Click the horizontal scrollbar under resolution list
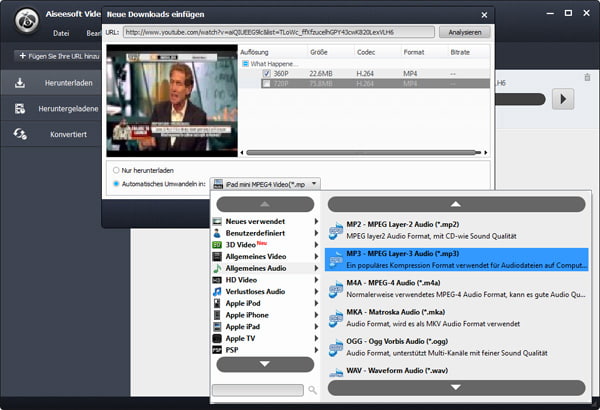Screen dimensions: 600x410 [364, 152]
